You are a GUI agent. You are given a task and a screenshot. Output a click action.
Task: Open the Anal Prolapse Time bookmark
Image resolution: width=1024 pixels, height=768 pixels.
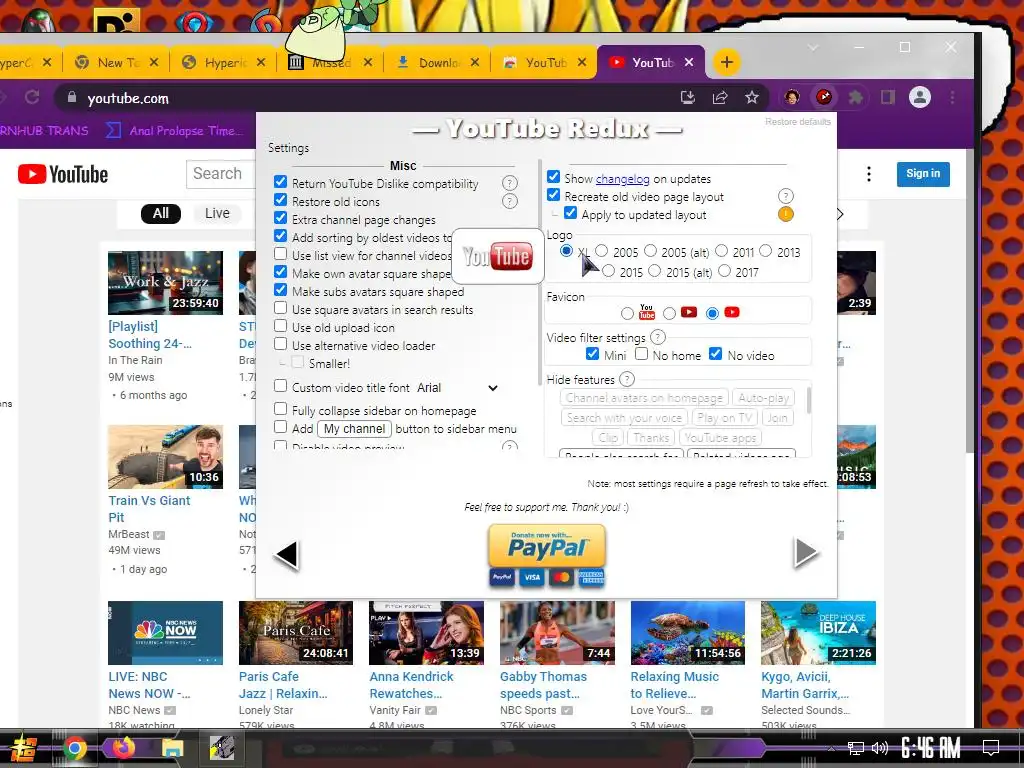(x=174, y=131)
